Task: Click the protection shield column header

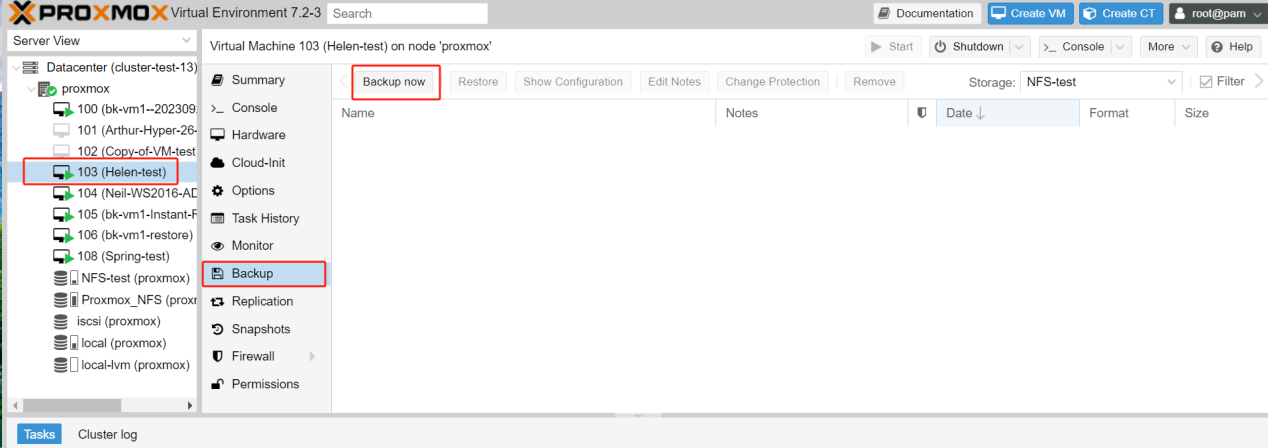Action: coord(922,113)
